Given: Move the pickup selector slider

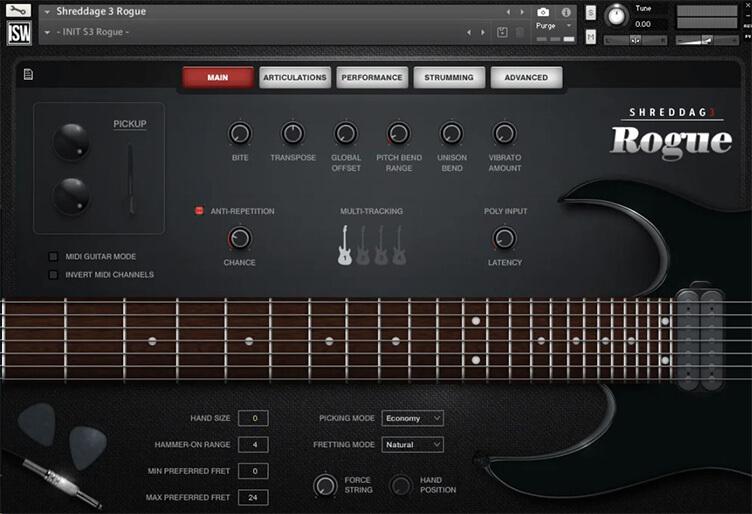Looking at the screenshot, I should click(x=130, y=179).
